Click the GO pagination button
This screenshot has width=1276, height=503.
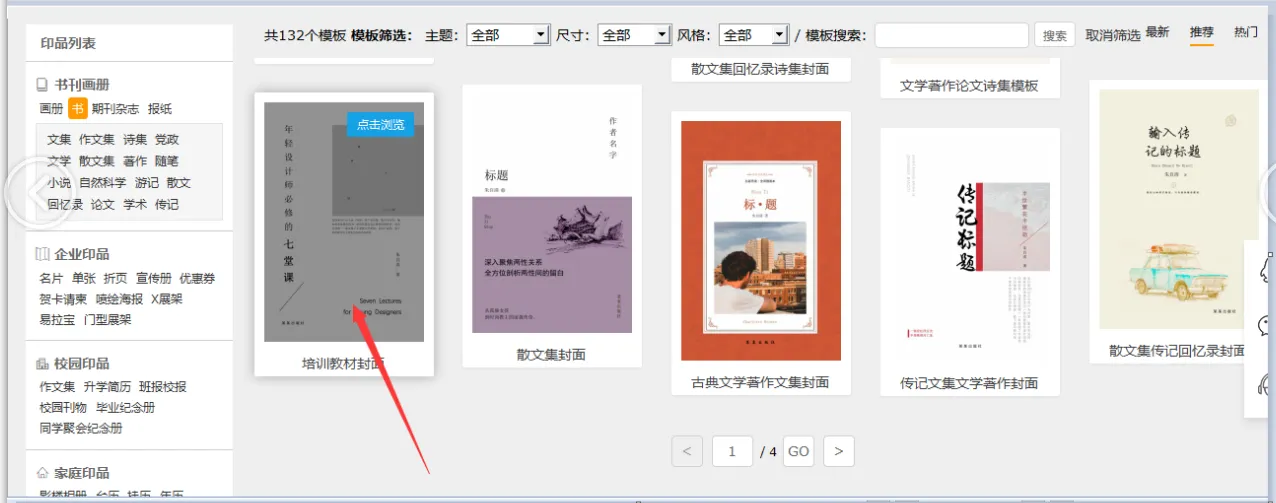798,451
